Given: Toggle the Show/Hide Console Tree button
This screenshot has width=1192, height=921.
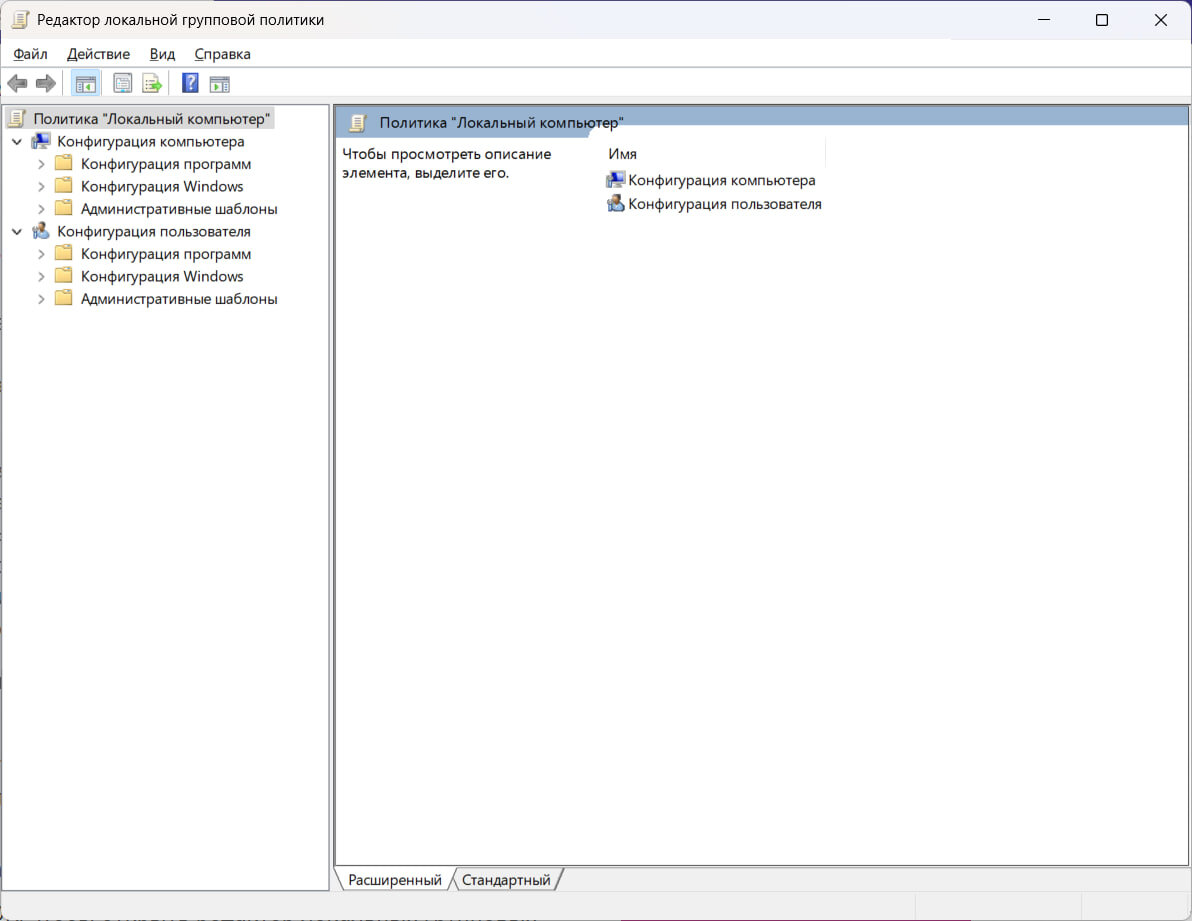Looking at the screenshot, I should coord(85,84).
